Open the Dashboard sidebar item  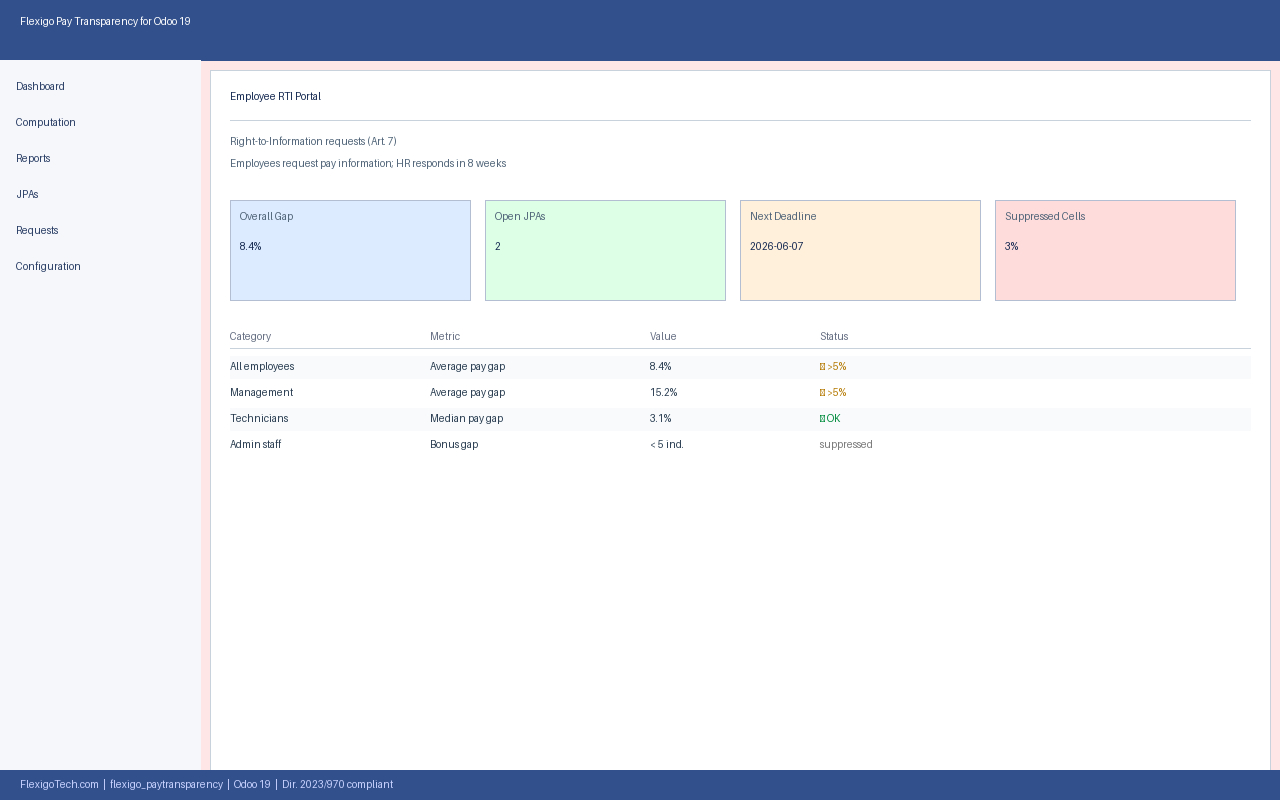tap(40, 87)
